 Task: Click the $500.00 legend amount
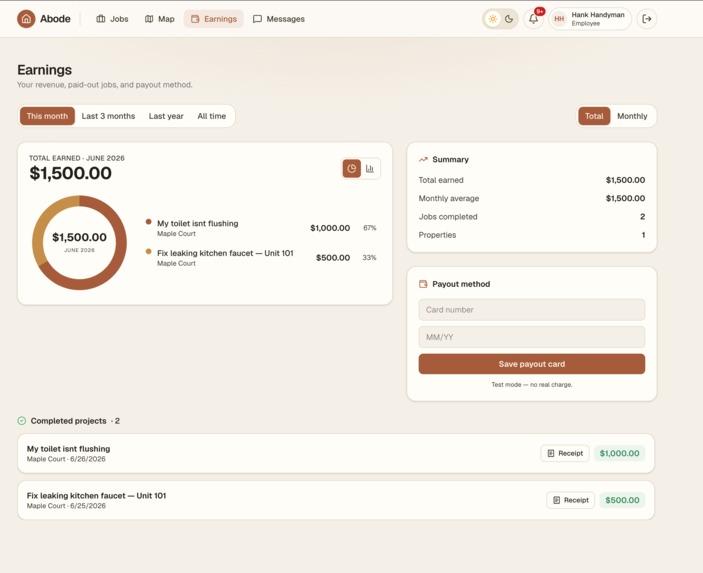(333, 257)
